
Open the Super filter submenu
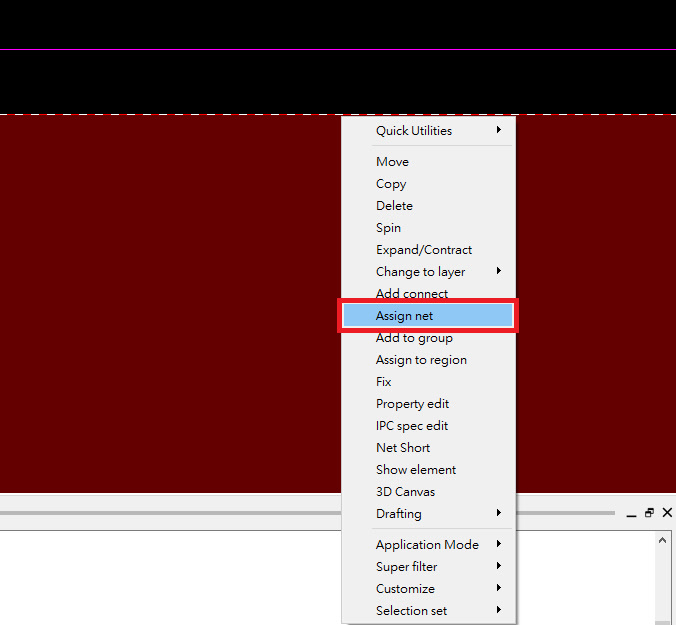(x=428, y=566)
